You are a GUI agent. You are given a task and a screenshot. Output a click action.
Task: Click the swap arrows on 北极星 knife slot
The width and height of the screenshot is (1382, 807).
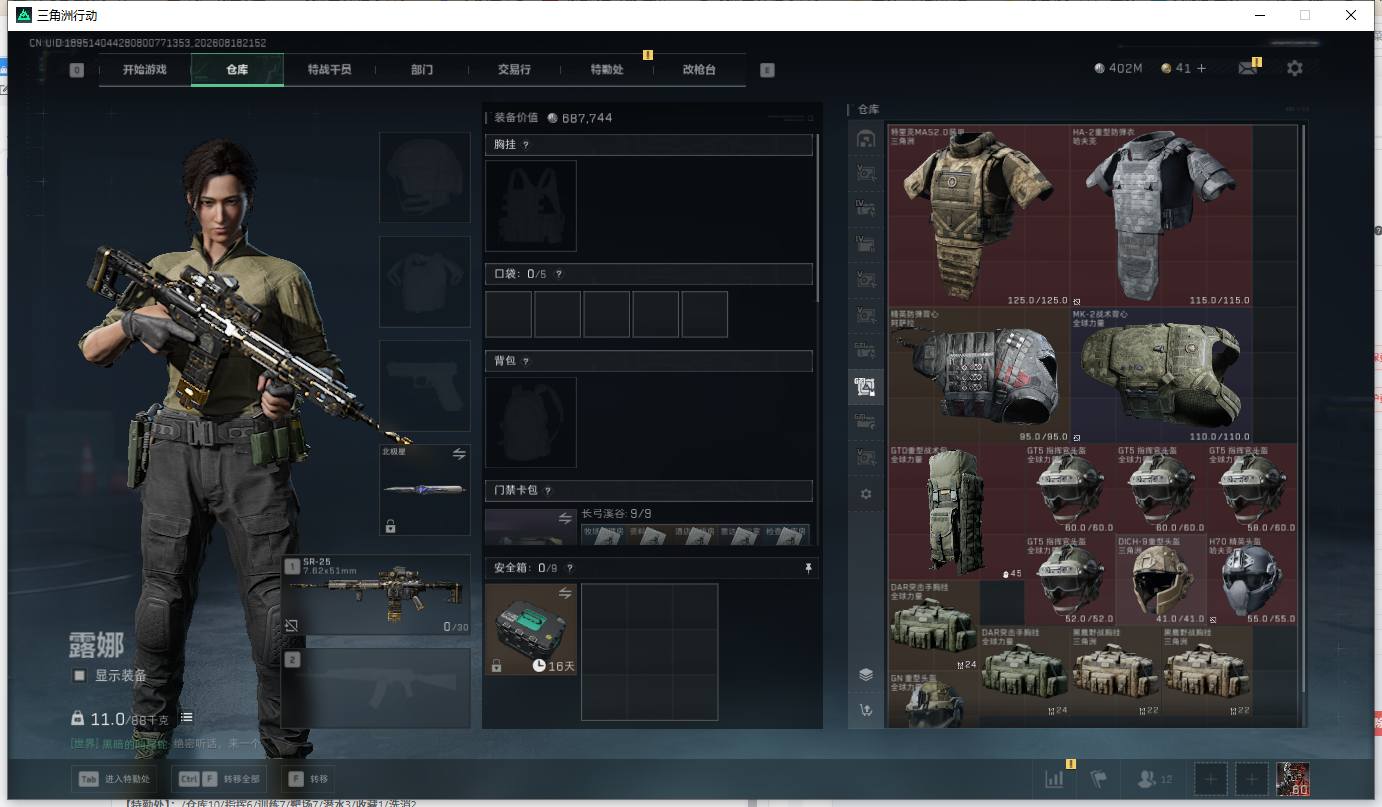coord(459,454)
